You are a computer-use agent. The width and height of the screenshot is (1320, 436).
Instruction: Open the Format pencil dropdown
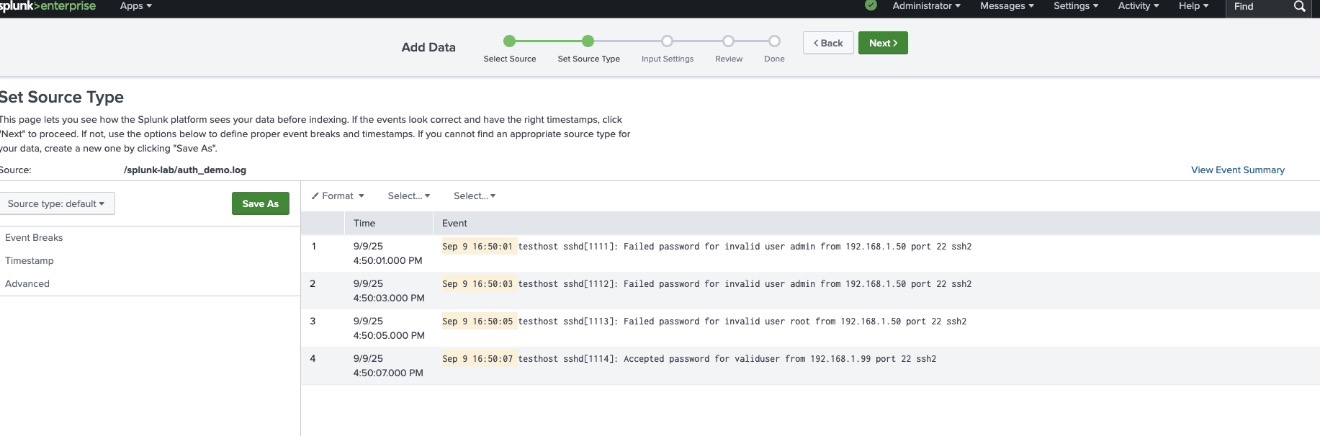pos(338,196)
